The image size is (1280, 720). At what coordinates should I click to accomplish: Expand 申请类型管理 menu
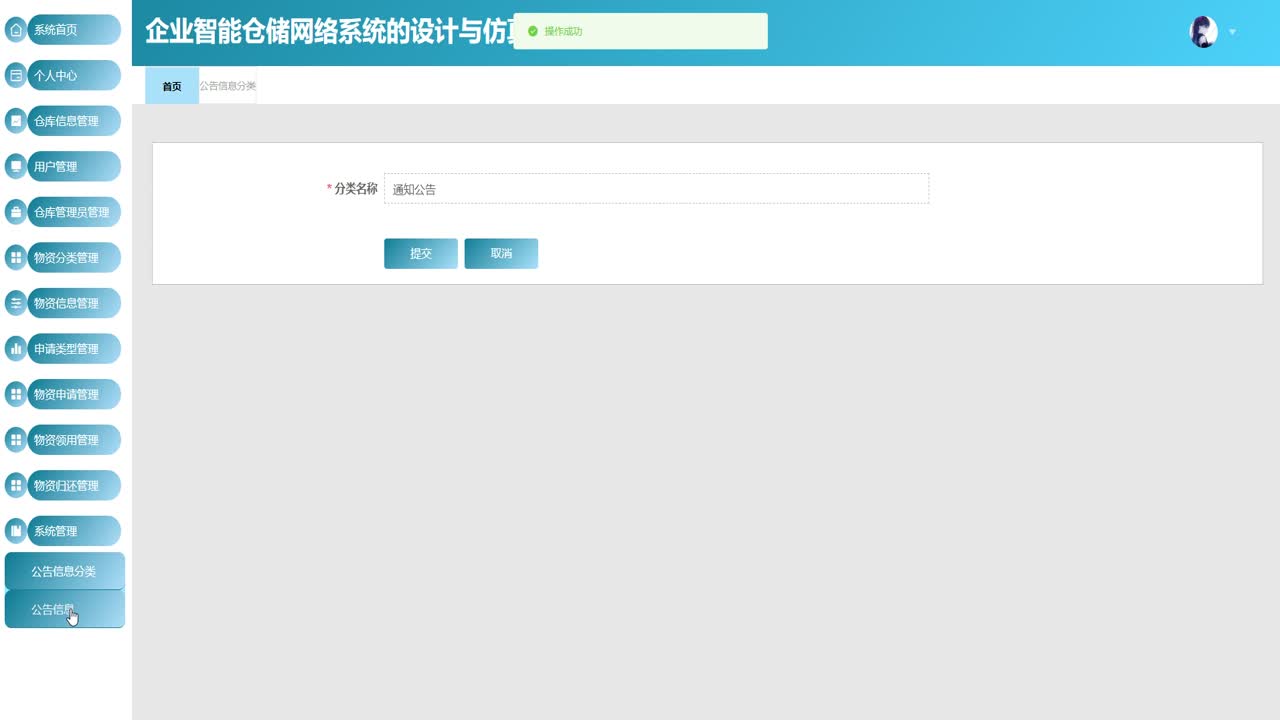click(74, 349)
